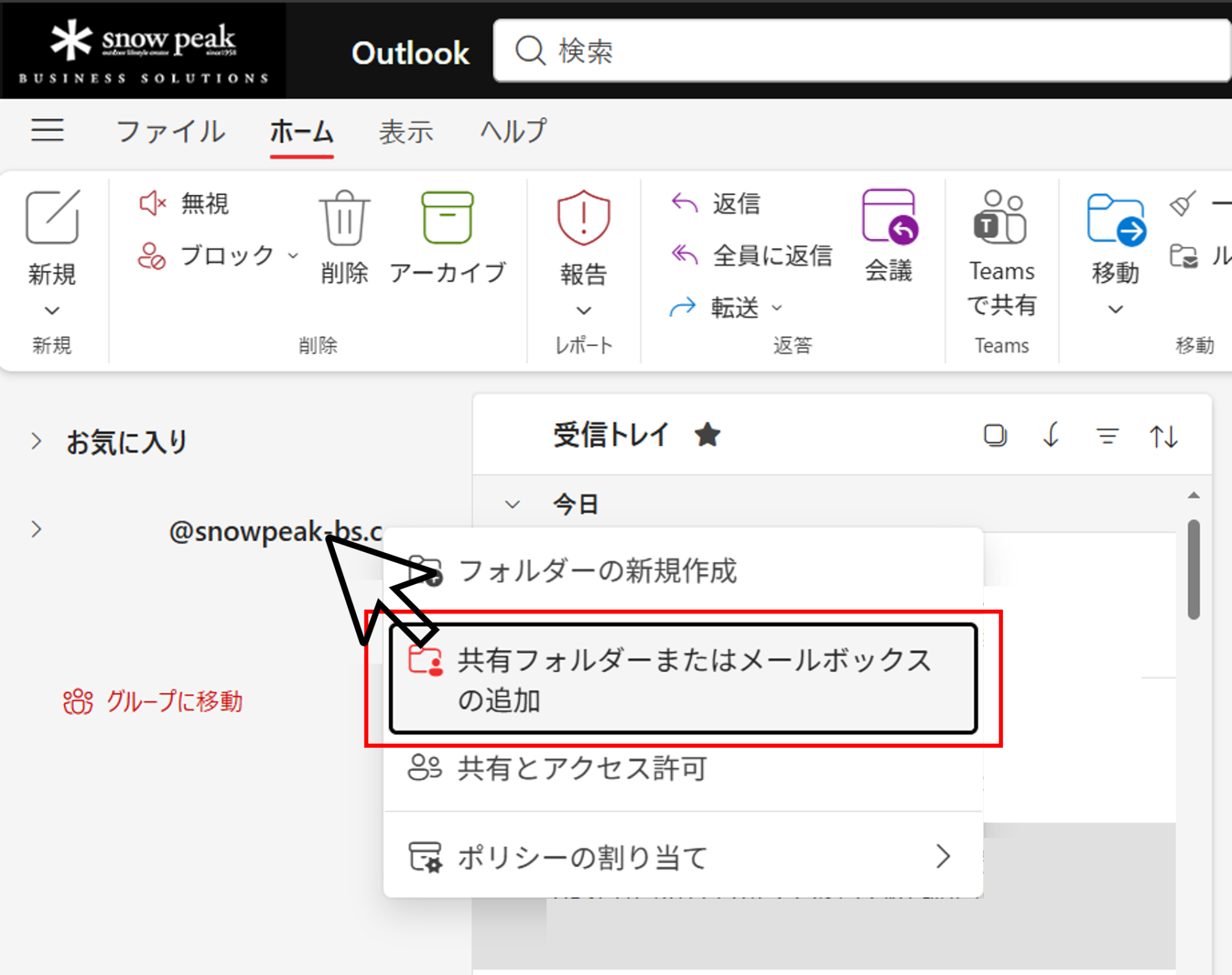Image resolution: width=1232 pixels, height=975 pixels.
Task: Expand the Favorites (お気に入り) folder group
Action: point(36,441)
